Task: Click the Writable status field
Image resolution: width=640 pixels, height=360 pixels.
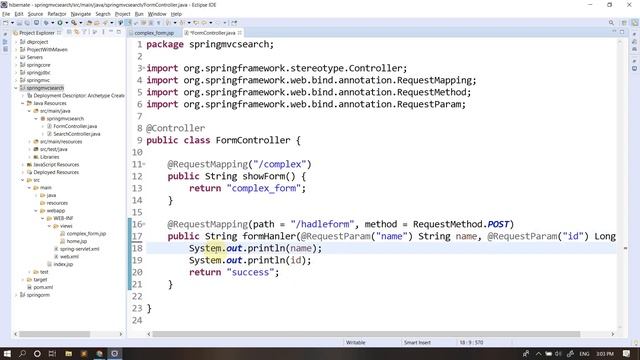Action: click(356, 342)
